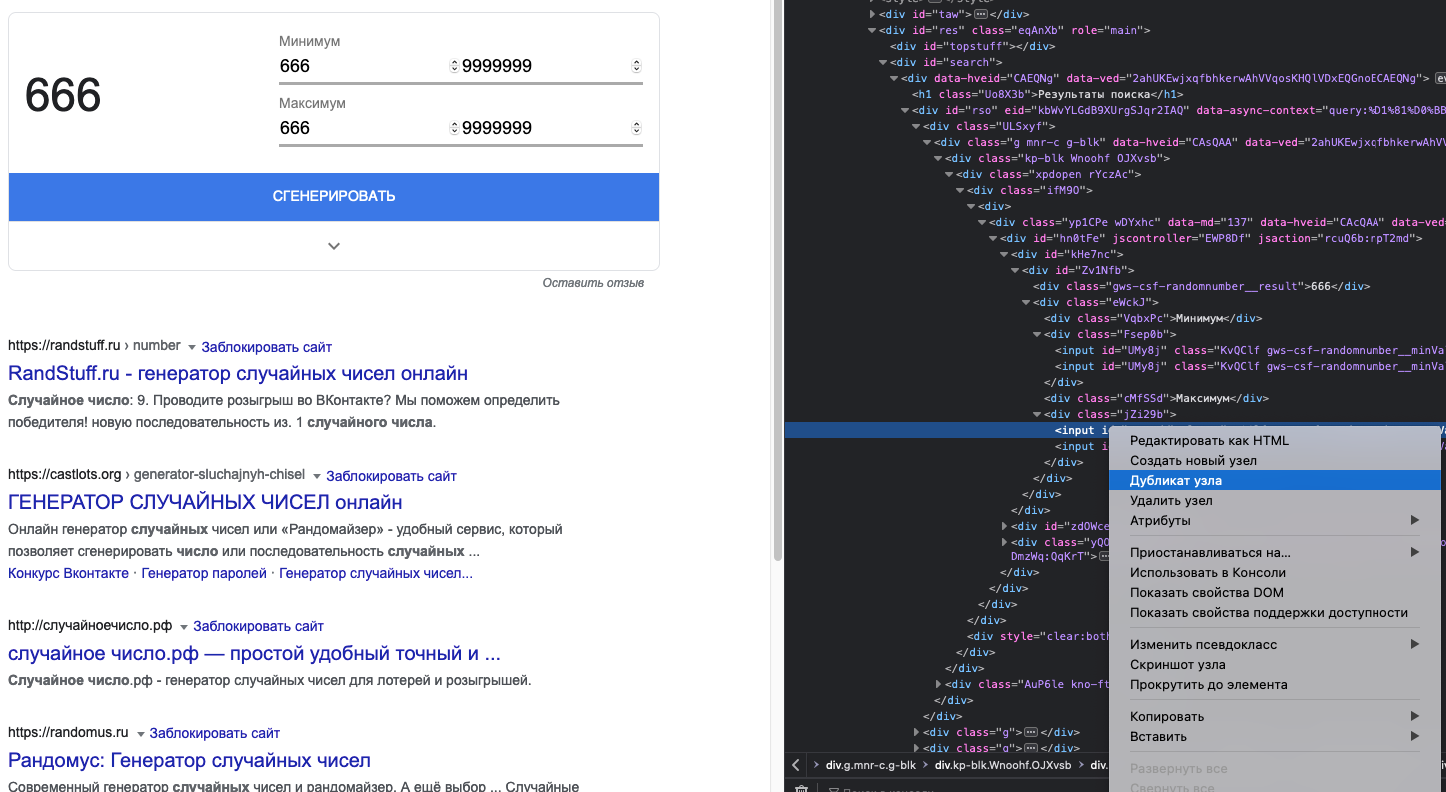Open the dropdown arrow beside castlots.org URL
The height and width of the screenshot is (792, 1446).
click(x=316, y=476)
